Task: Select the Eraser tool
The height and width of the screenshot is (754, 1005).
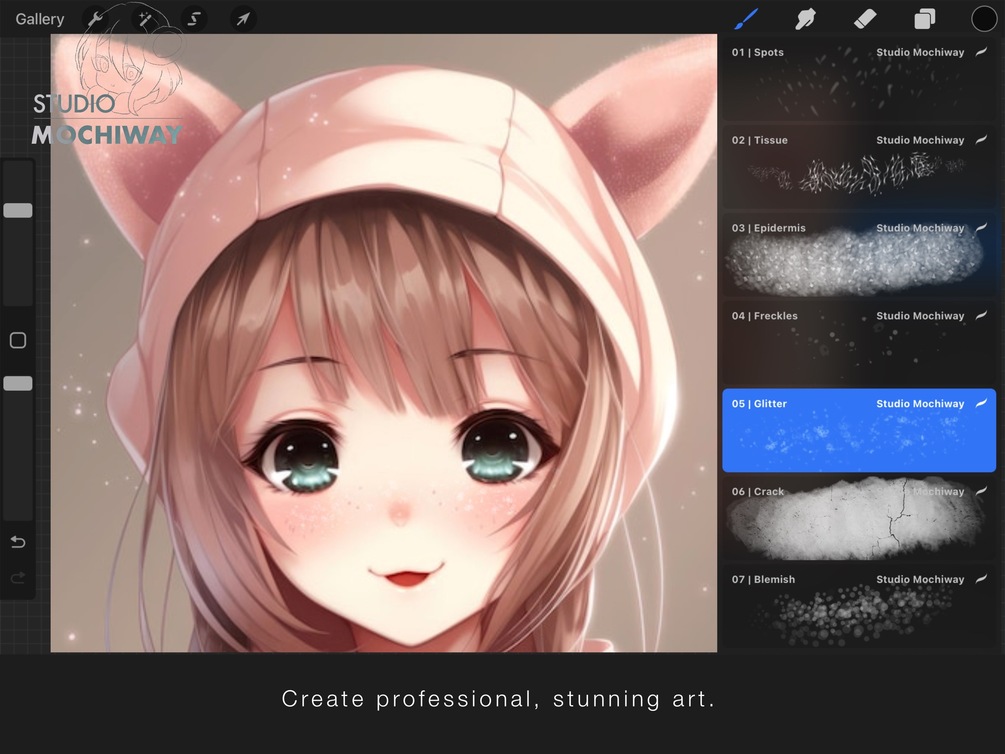Action: pos(865,19)
